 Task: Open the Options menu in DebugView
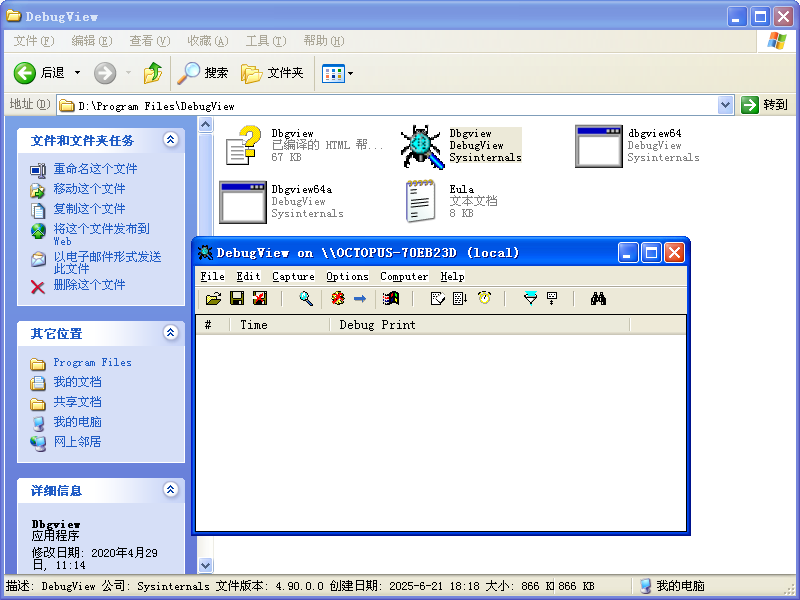[x=347, y=276]
